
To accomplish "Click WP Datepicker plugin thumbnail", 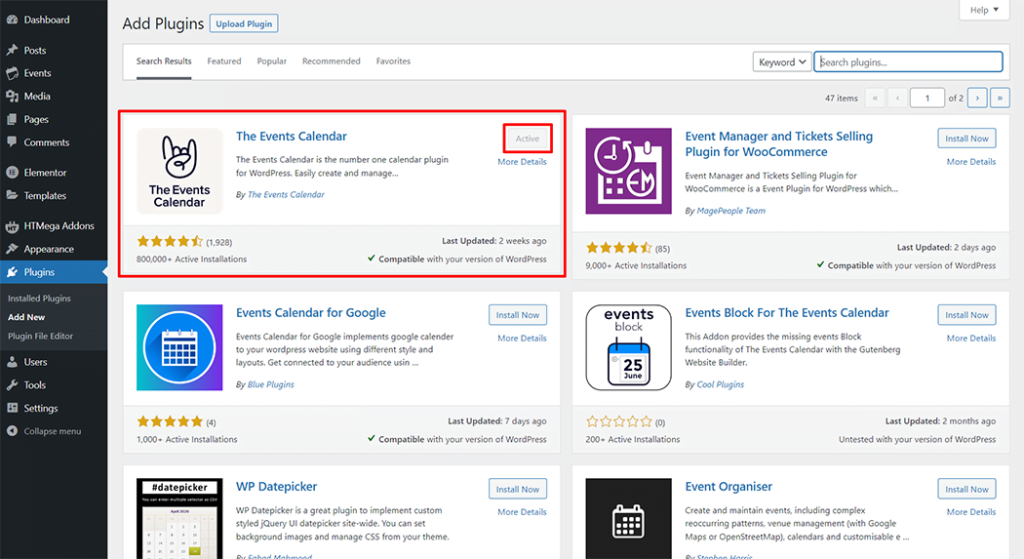I will [x=180, y=519].
